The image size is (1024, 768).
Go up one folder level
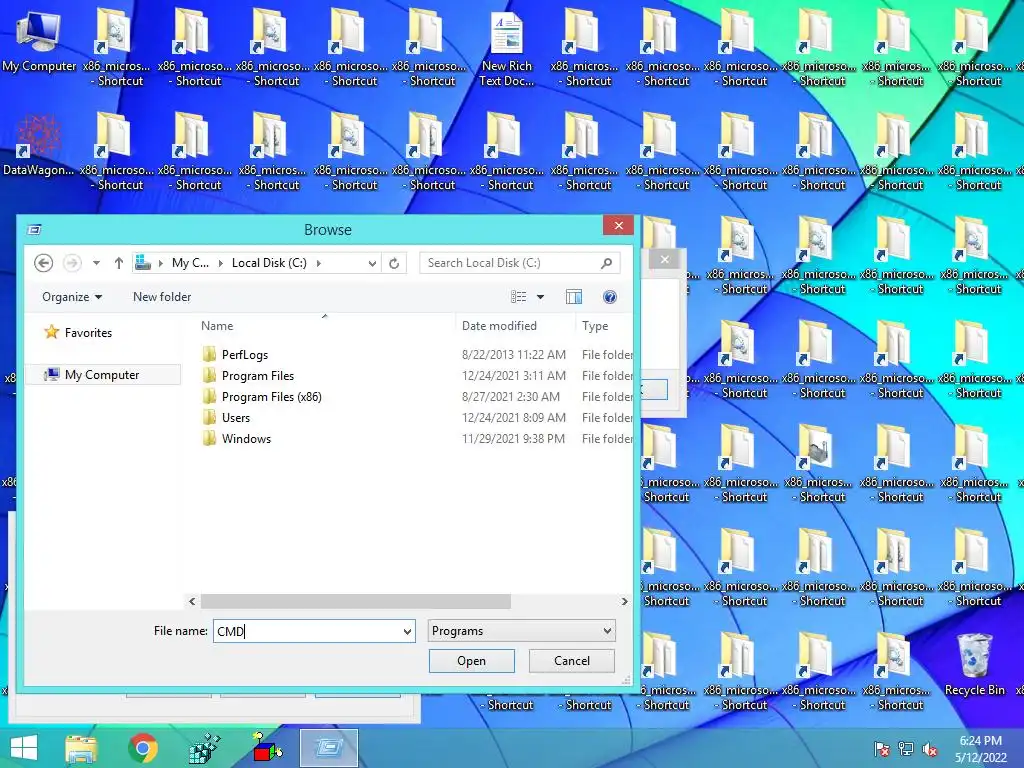tap(118, 263)
